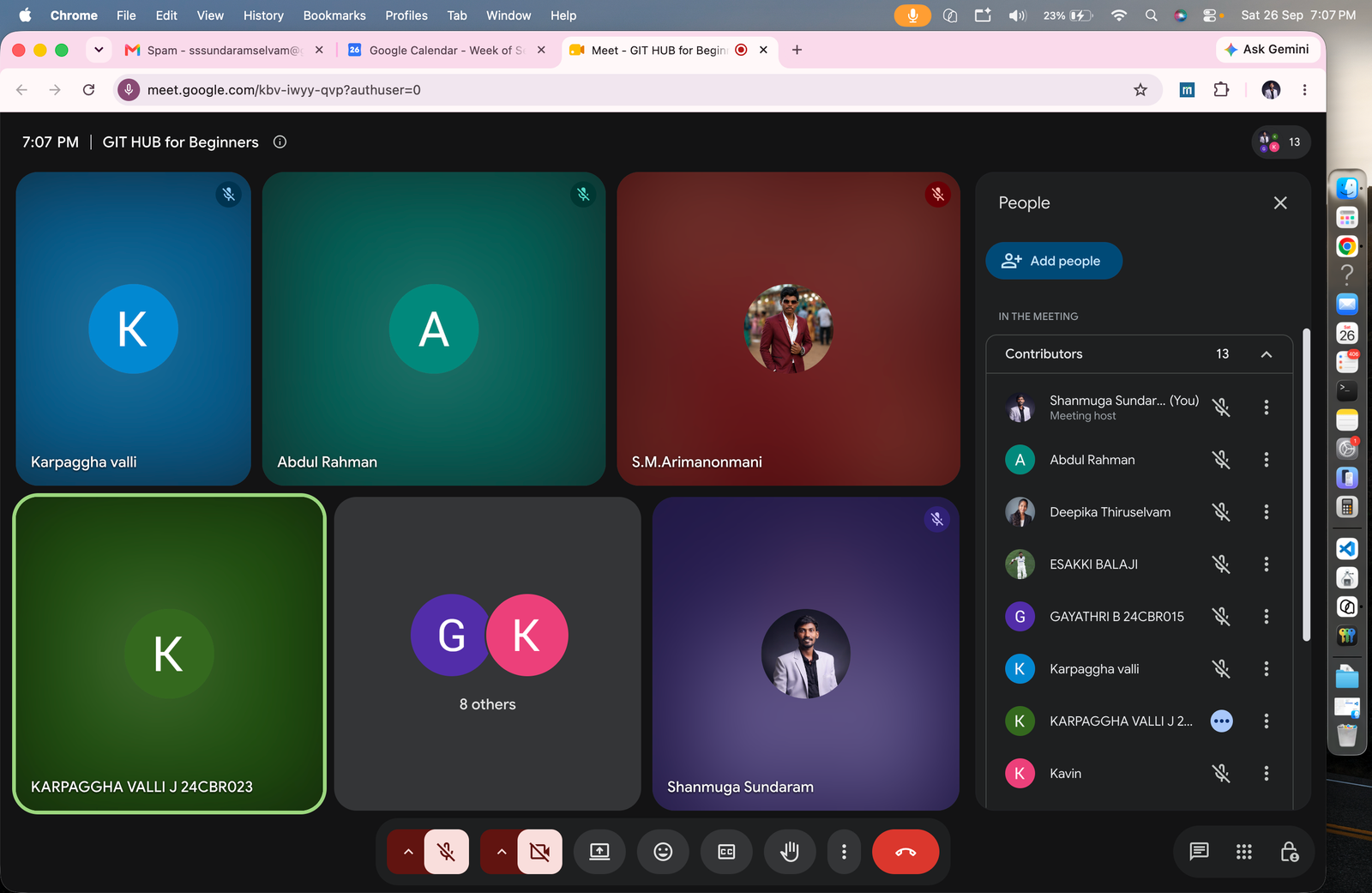Select the S.M.Arimanonmani video tile
The image size is (1372, 893).
[788, 329]
